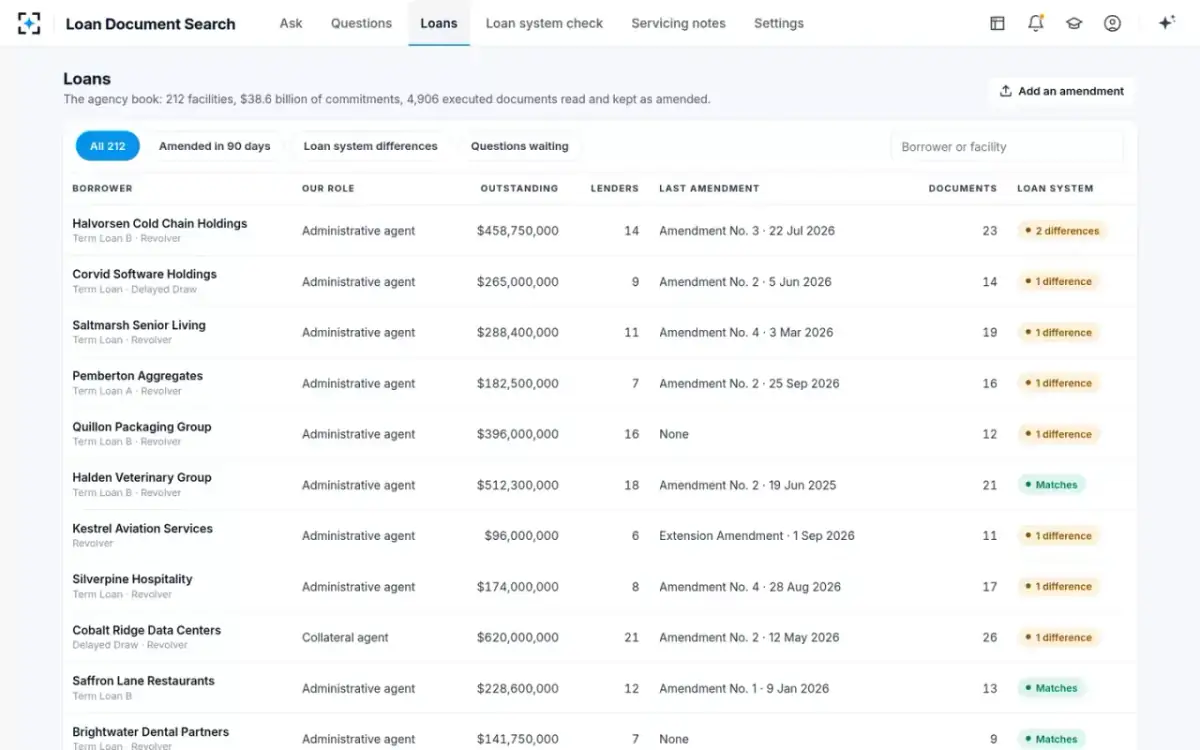Open the Settings tab
1200x750 pixels.
779,23
